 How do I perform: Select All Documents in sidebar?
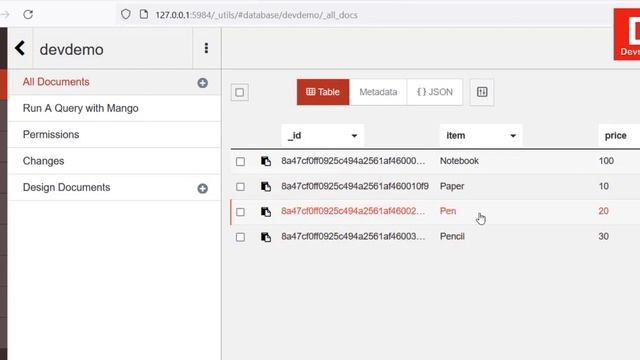click(x=56, y=82)
